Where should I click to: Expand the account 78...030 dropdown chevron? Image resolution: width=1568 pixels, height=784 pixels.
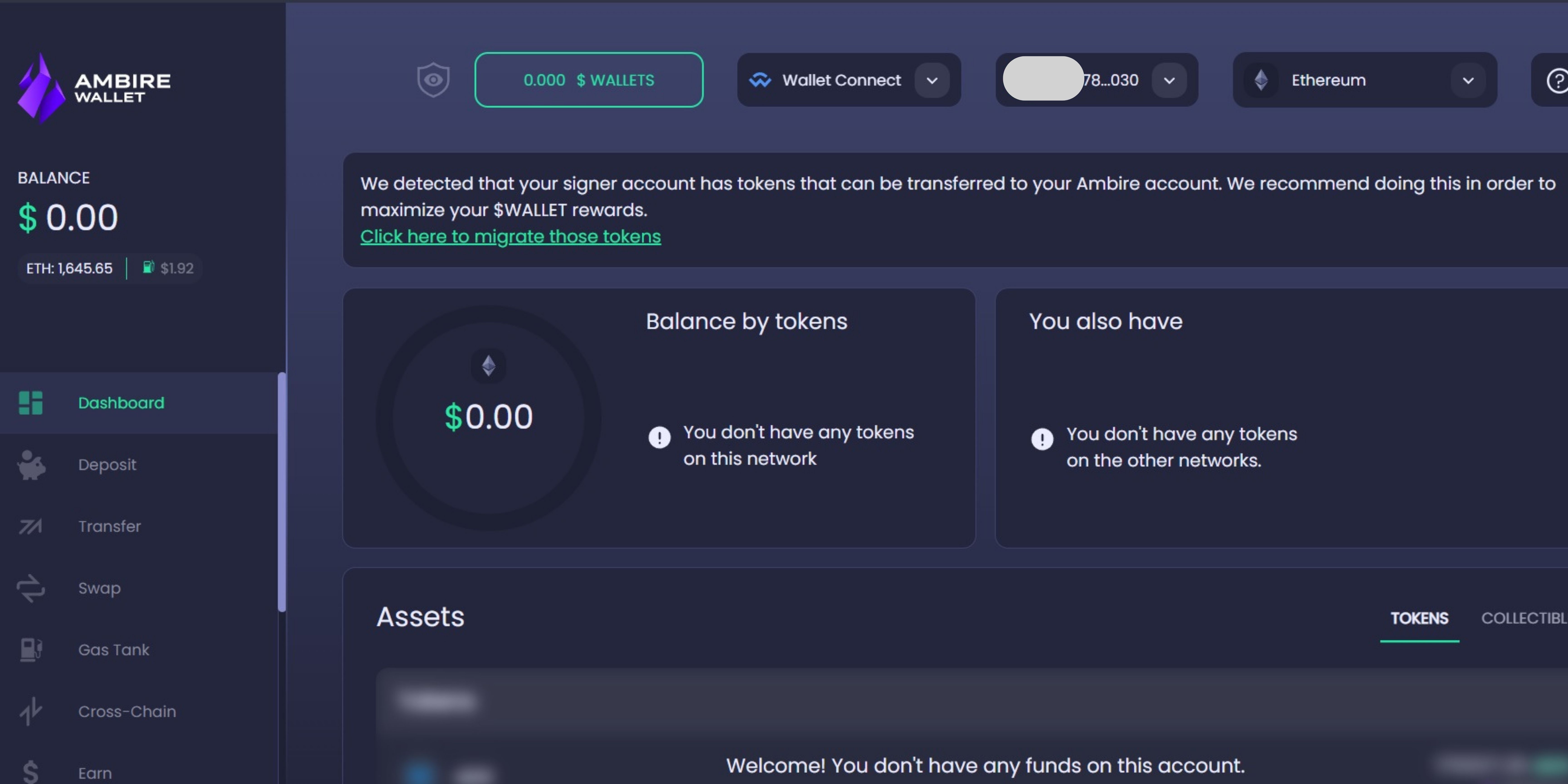pyautogui.click(x=1169, y=80)
